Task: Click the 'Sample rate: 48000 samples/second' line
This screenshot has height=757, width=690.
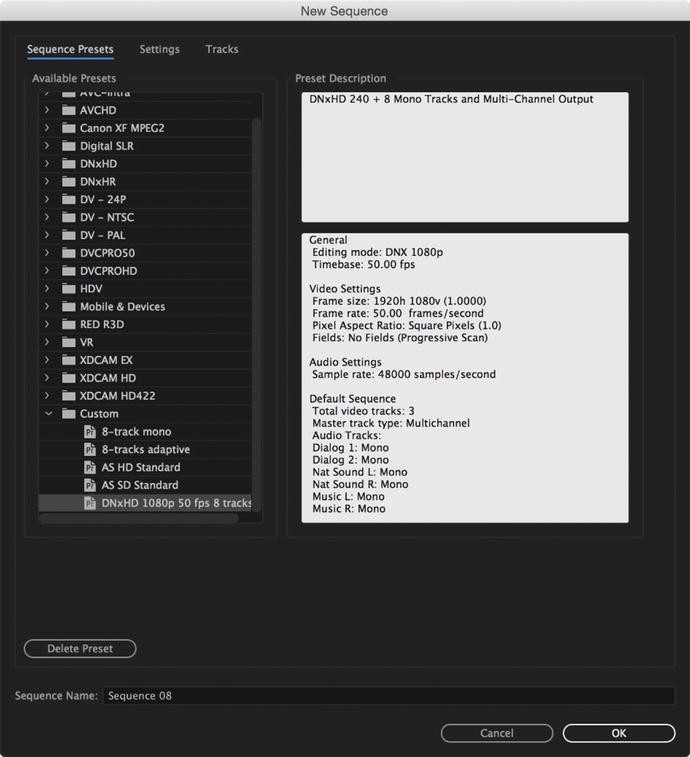Action: 404,375
